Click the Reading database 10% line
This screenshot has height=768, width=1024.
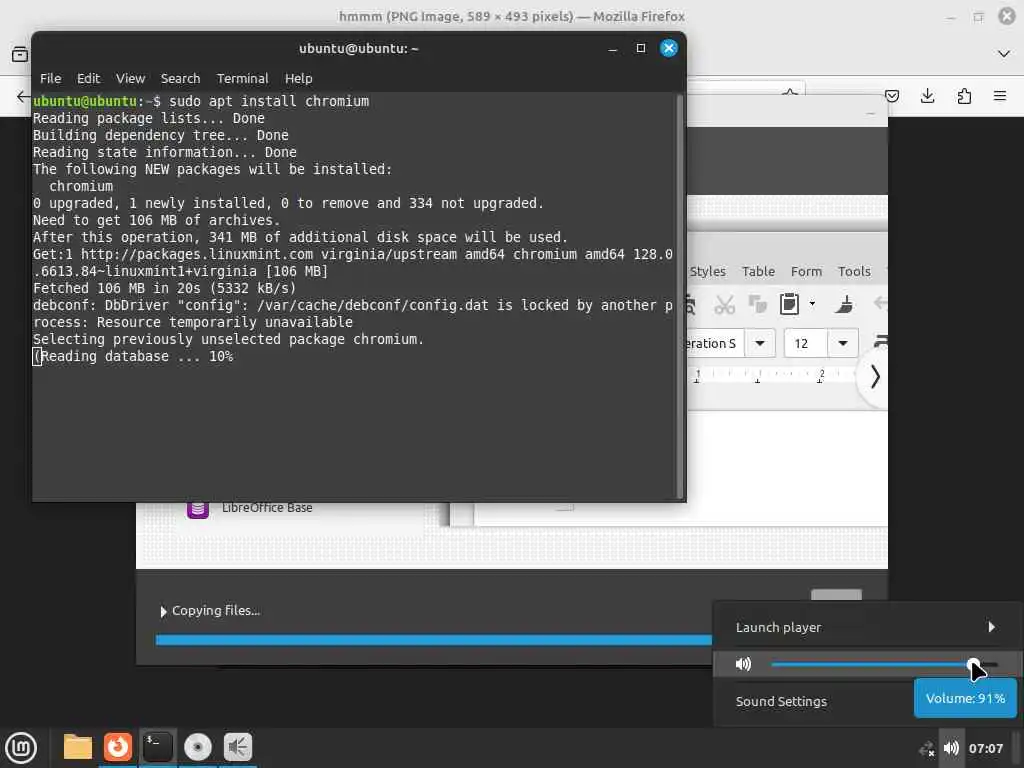pyautogui.click(x=133, y=357)
